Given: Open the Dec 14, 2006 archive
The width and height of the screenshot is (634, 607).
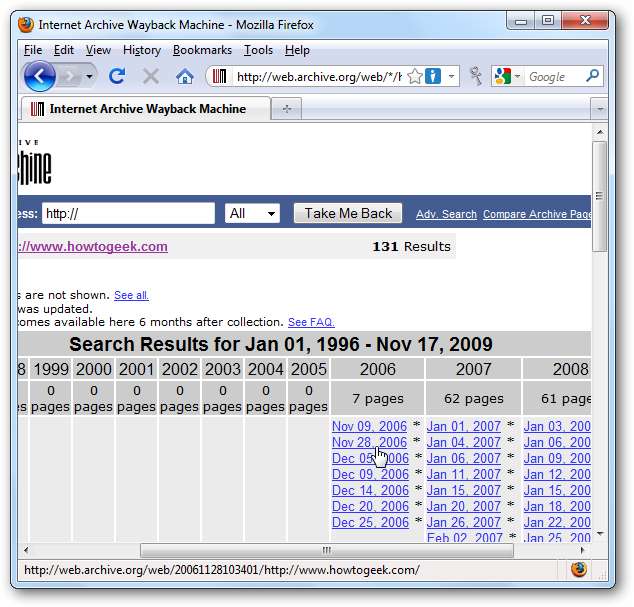Looking at the screenshot, I should (x=370, y=490).
